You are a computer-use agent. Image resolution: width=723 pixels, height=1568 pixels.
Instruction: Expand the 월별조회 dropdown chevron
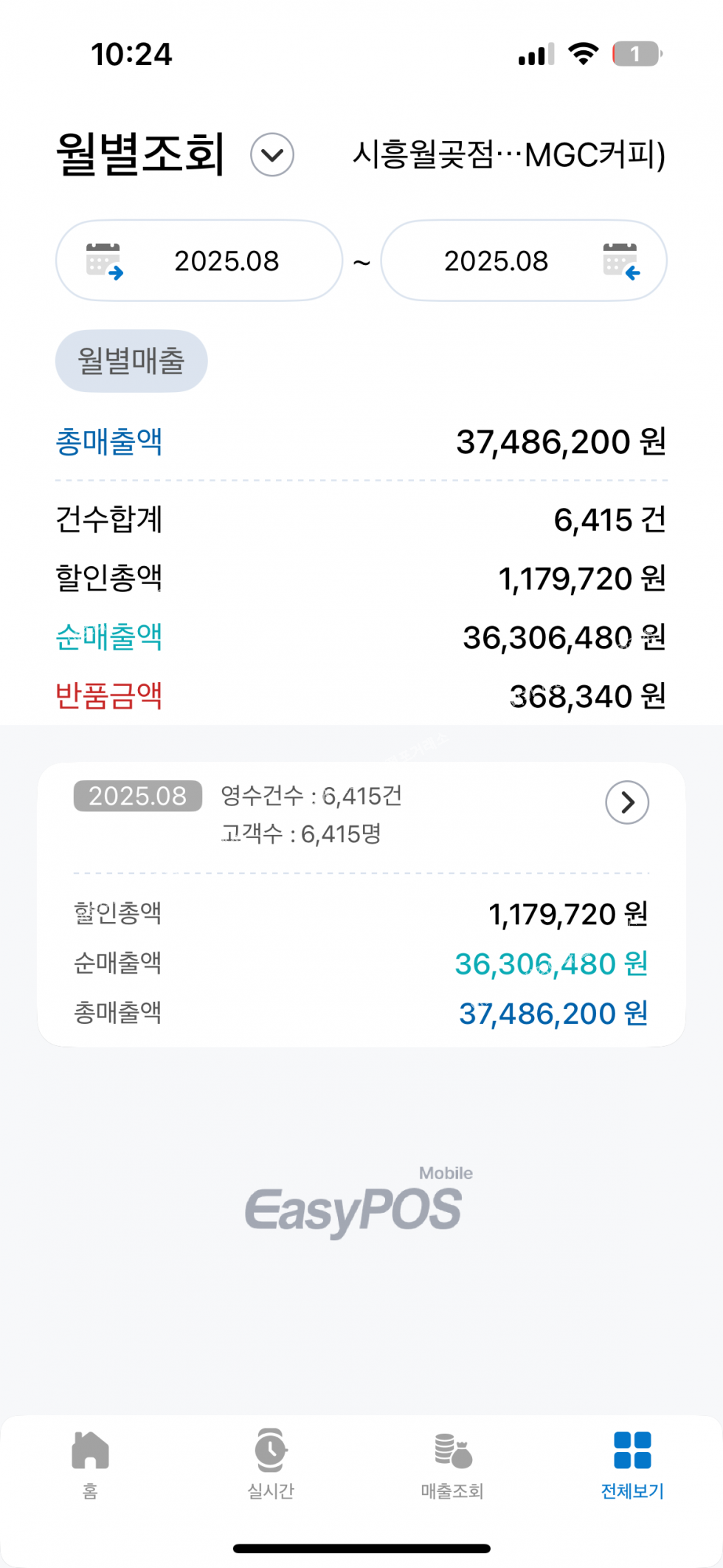point(272,155)
